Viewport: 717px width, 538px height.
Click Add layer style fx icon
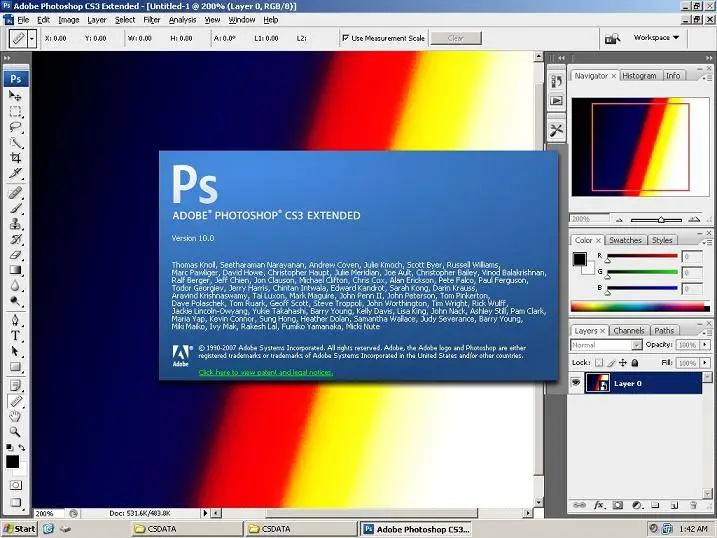(599, 505)
